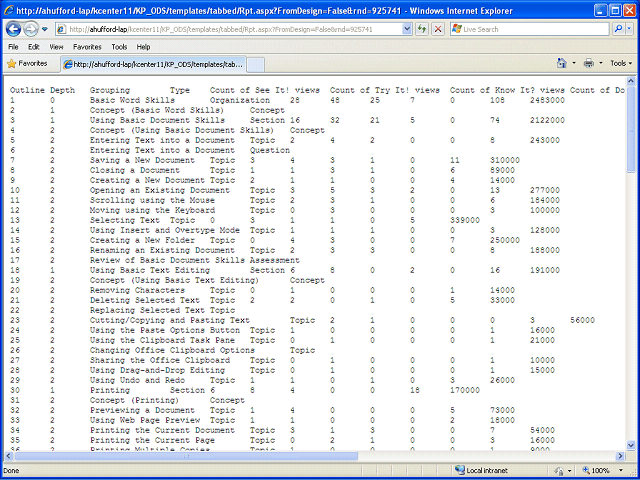Expand the Home button dropdown arrow
Screen dimensions: 640x480
click(574, 63)
